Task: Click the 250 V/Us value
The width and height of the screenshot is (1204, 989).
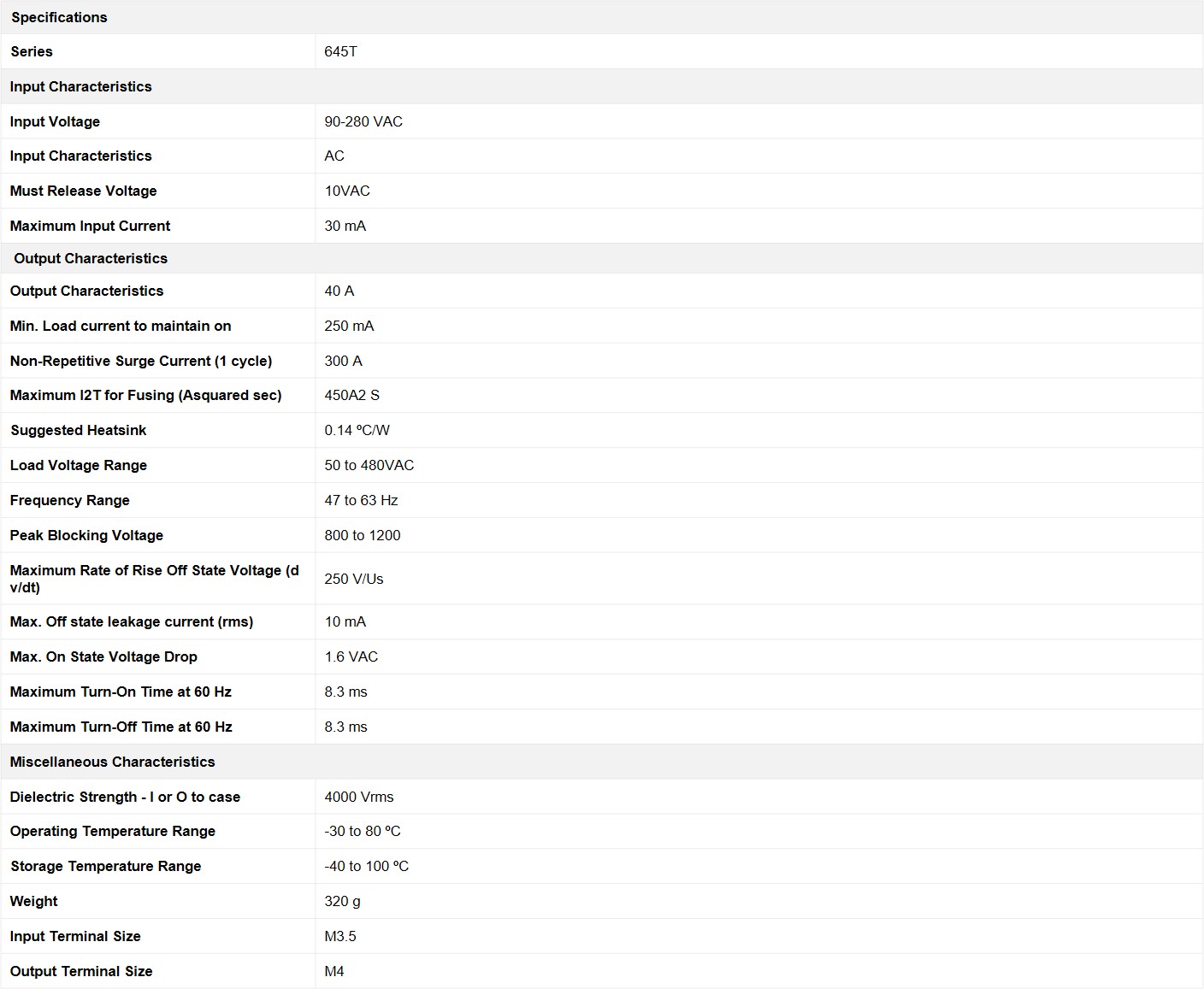Action: tap(353, 579)
